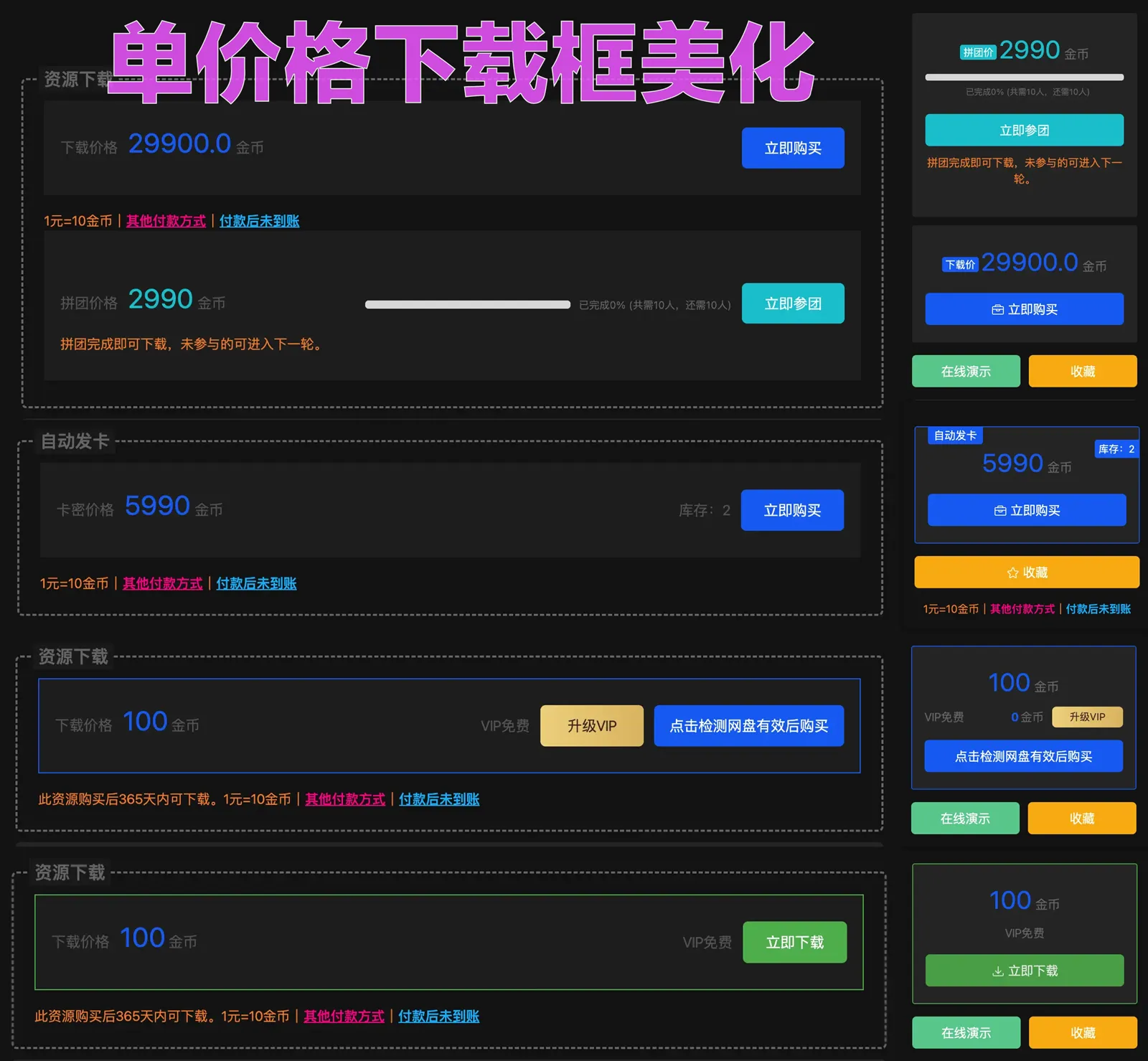The image size is (1148, 1061).
Task: Open 付款后未到账 under the blue-bordered 升级VIP row
Action: click(439, 799)
